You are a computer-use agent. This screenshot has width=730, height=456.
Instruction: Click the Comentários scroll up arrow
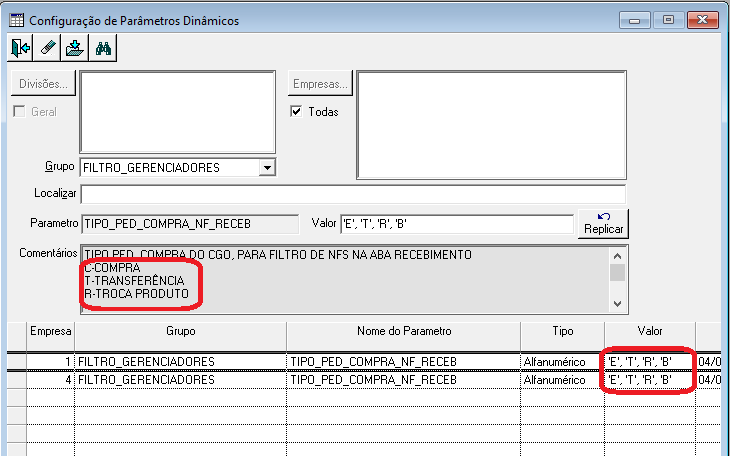click(x=617, y=256)
